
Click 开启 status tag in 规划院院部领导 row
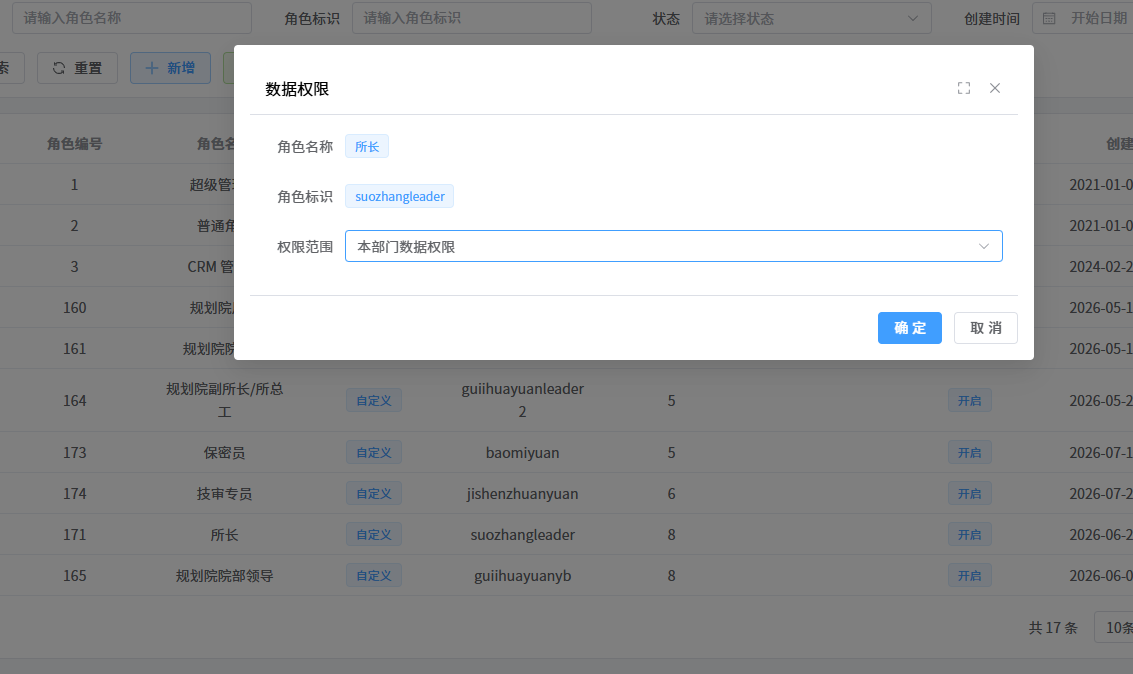pyautogui.click(x=970, y=576)
